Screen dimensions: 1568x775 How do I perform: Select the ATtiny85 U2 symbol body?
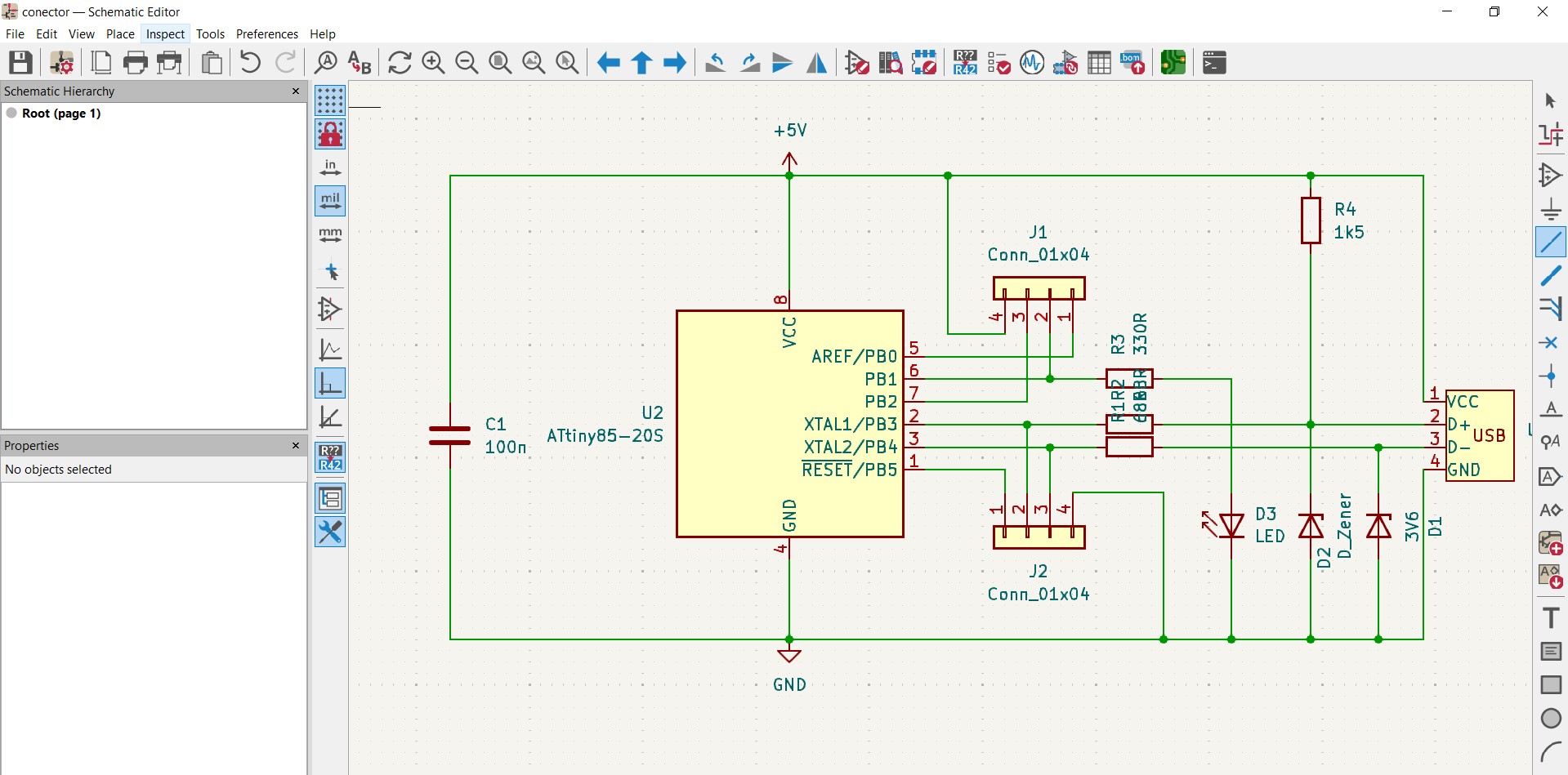point(789,423)
